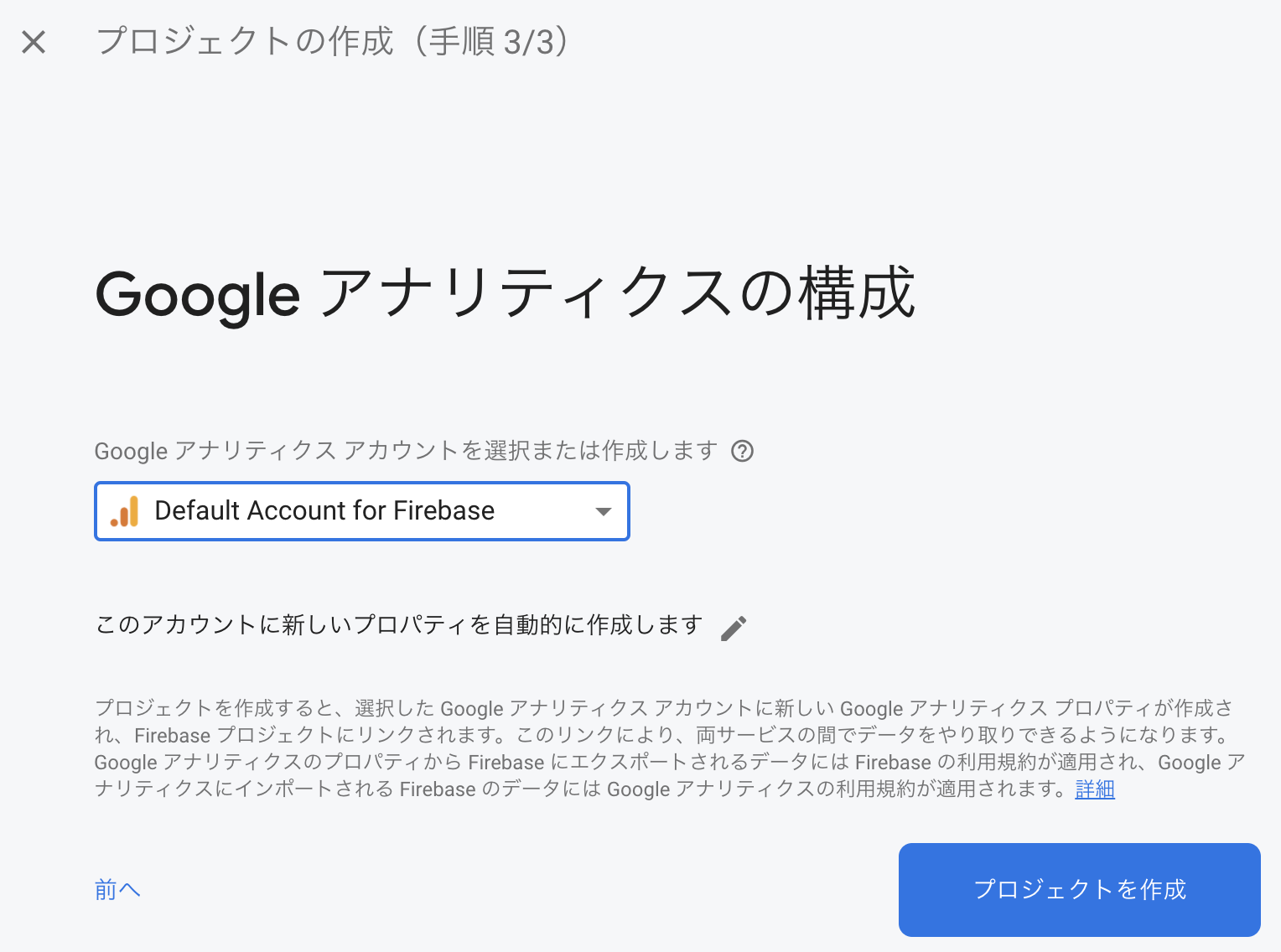Go back with 前へ
Screen dimensions: 1281x952
(x=117, y=889)
